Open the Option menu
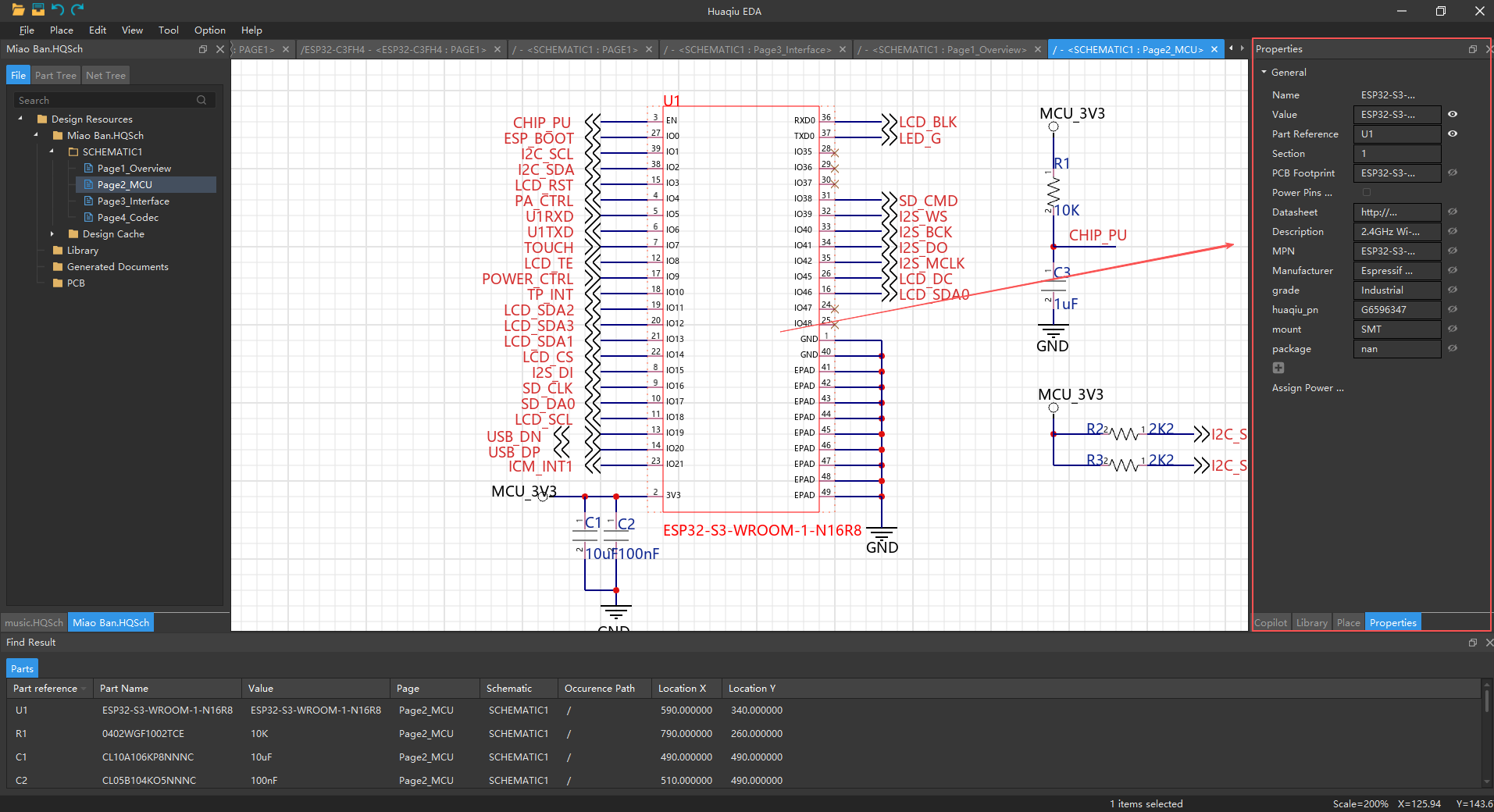This screenshot has width=1494, height=812. tap(210, 30)
